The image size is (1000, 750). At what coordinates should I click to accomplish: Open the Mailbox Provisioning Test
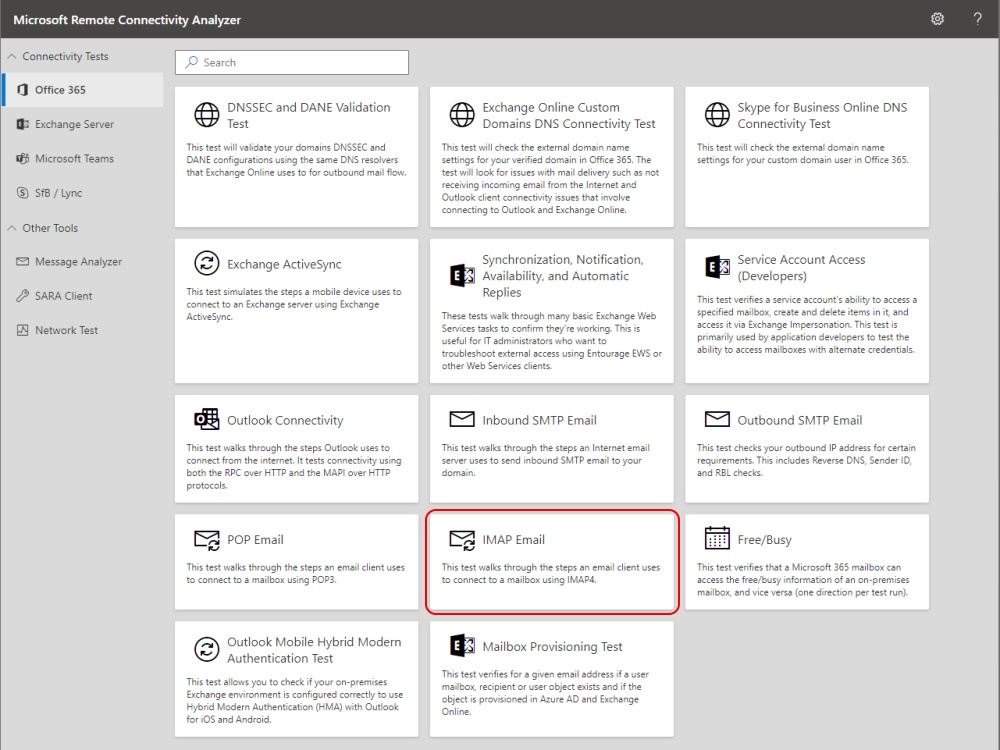(x=552, y=679)
